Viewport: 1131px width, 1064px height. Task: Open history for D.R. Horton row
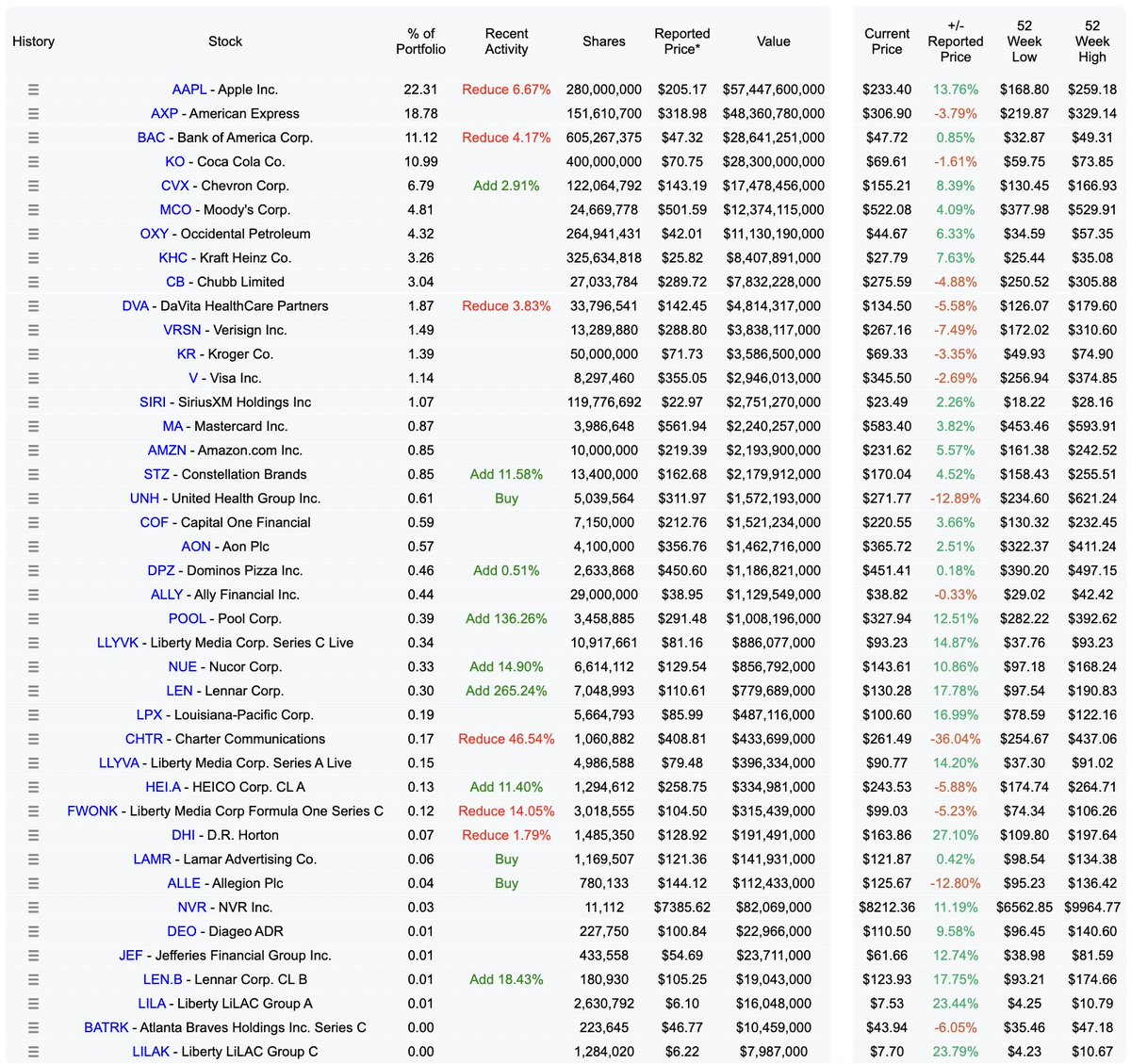click(34, 835)
